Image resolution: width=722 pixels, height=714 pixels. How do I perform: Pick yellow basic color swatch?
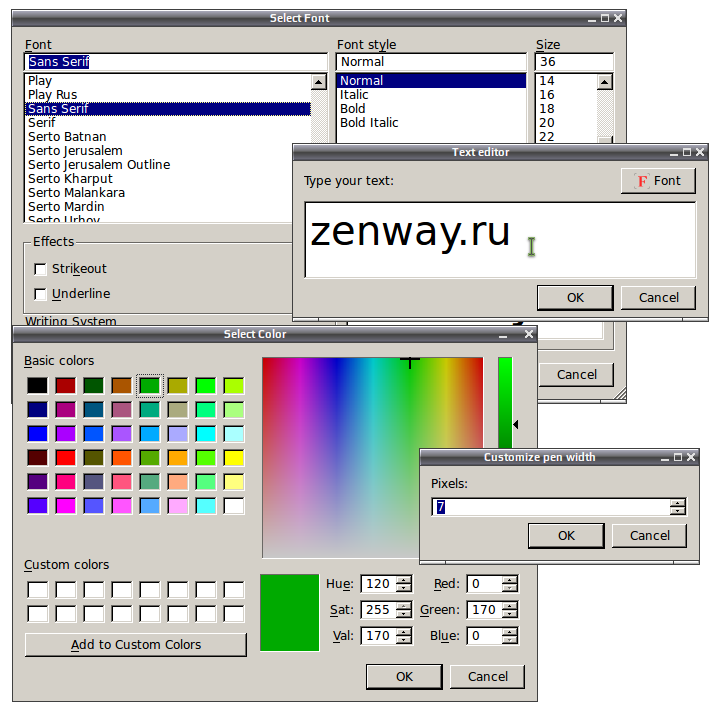coord(234,458)
